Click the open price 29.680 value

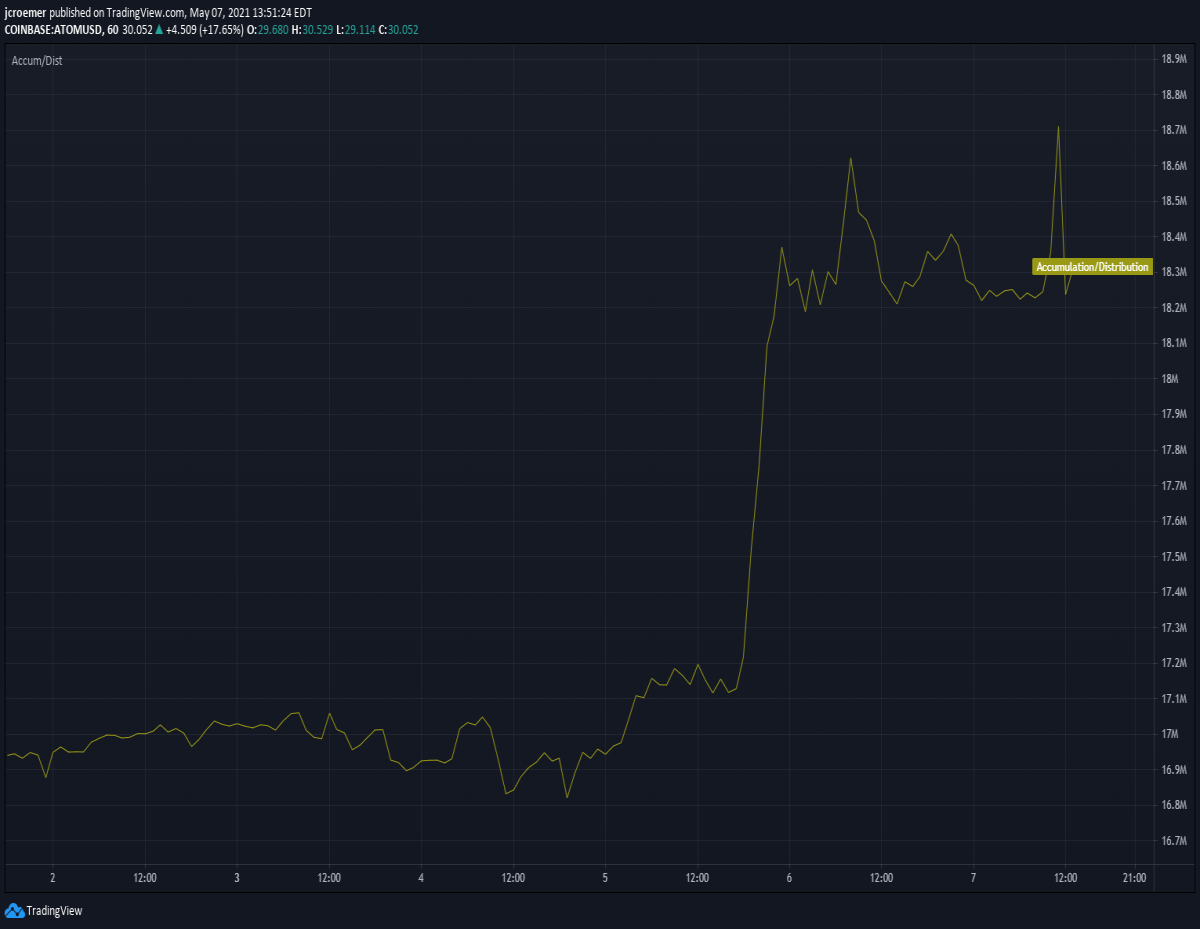pyautogui.click(x=273, y=30)
